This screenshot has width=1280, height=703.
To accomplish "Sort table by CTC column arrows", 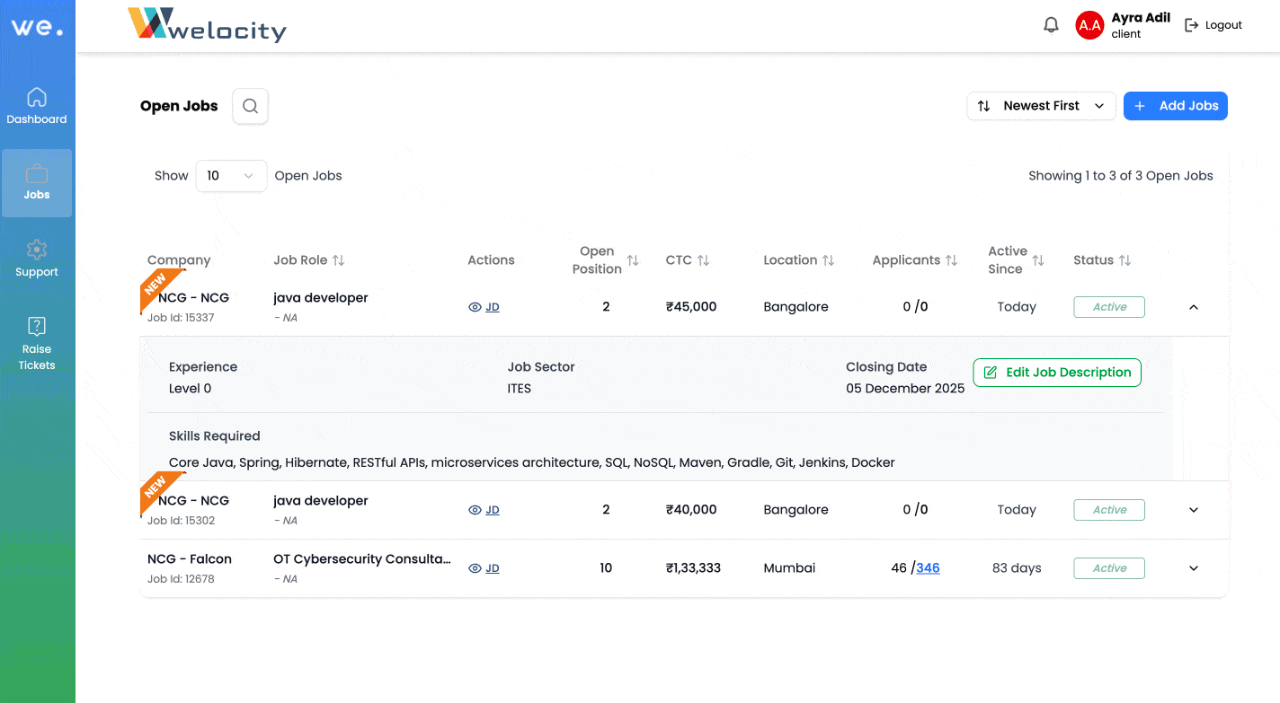I will (x=703, y=260).
